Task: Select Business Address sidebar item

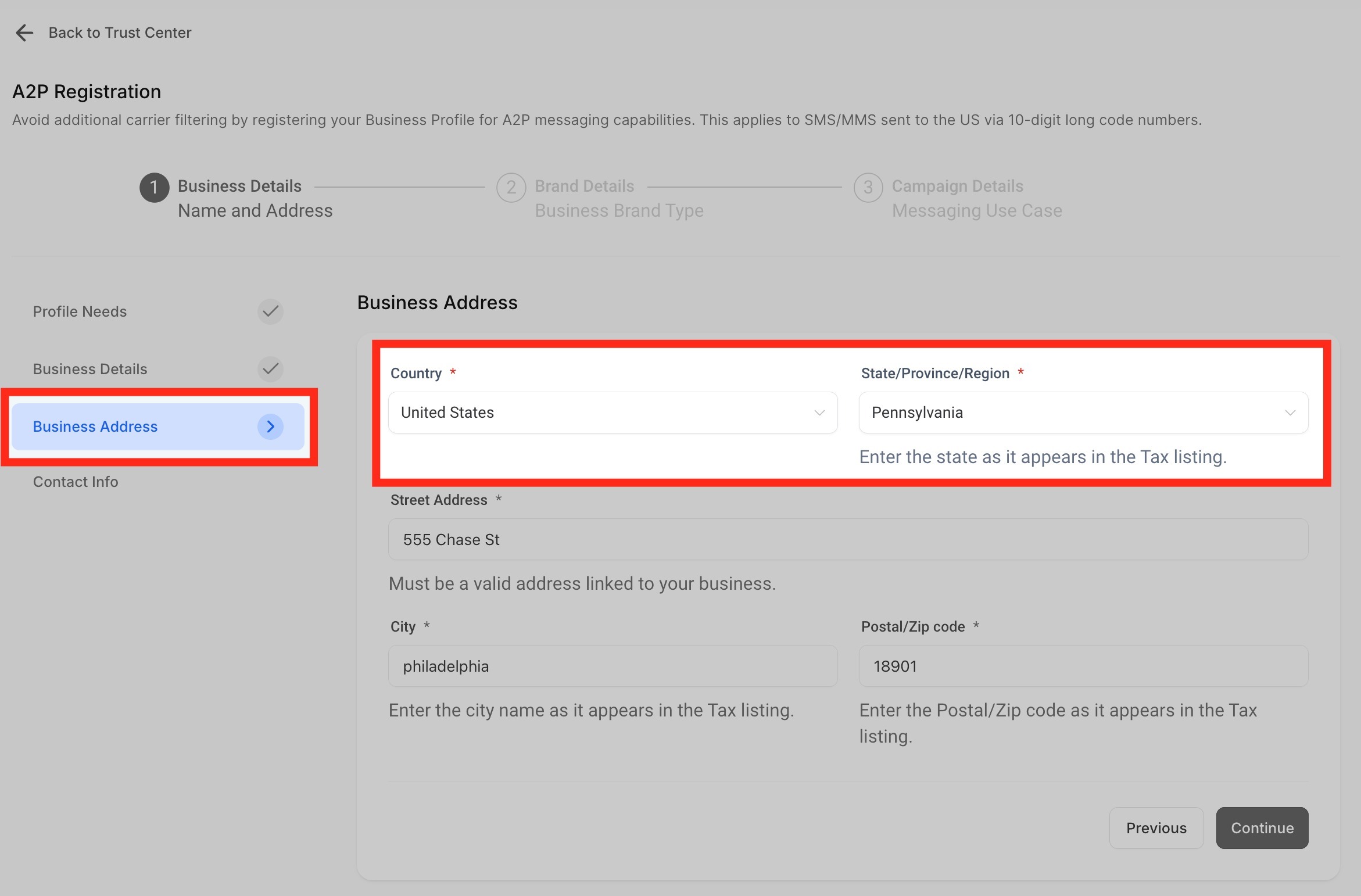Action: pos(95,427)
